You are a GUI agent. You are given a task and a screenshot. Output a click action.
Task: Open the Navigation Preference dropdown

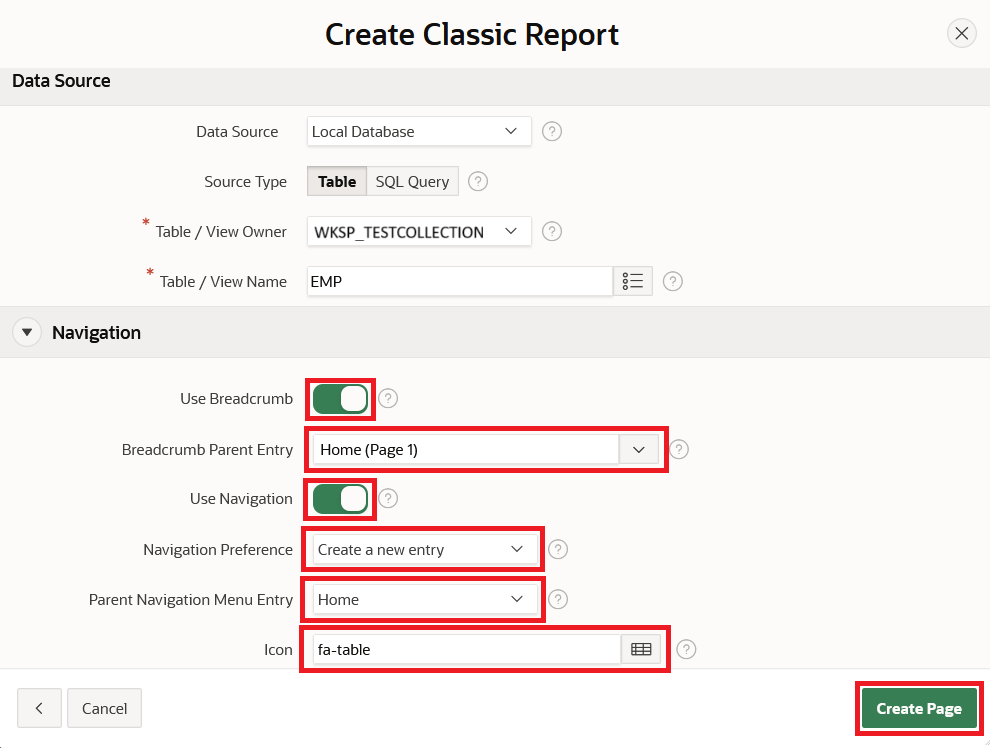(x=425, y=549)
